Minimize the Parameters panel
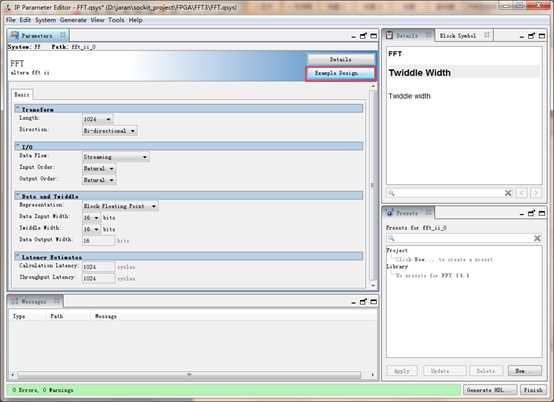This screenshot has width=554, height=402. (354, 36)
